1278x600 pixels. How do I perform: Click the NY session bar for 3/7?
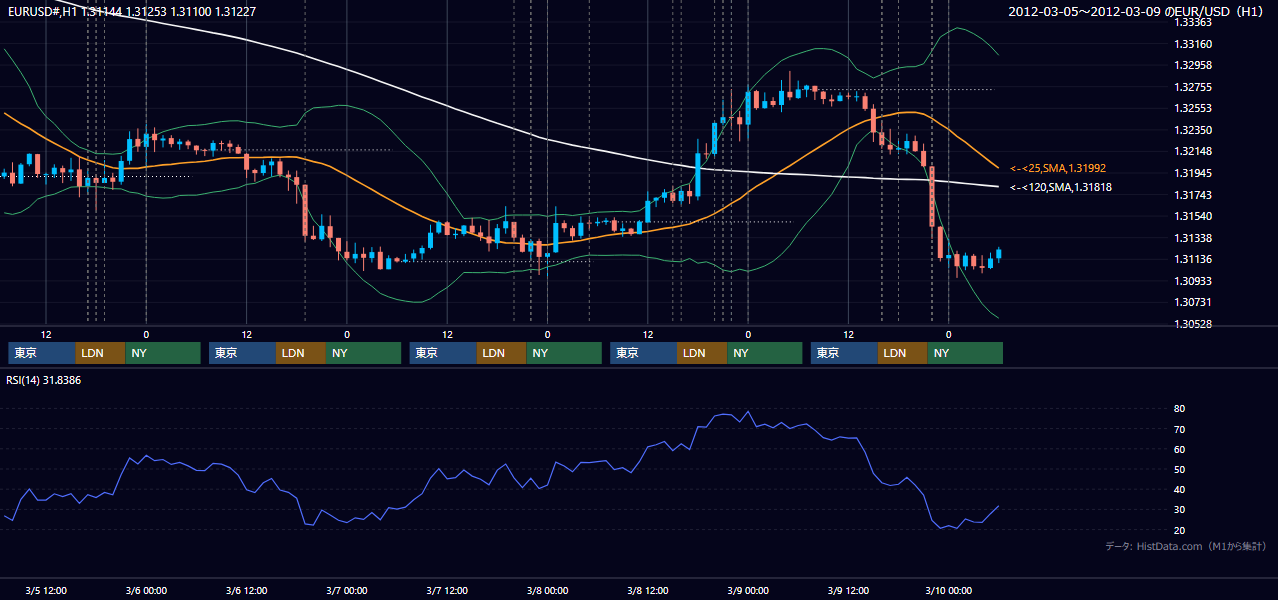click(564, 353)
